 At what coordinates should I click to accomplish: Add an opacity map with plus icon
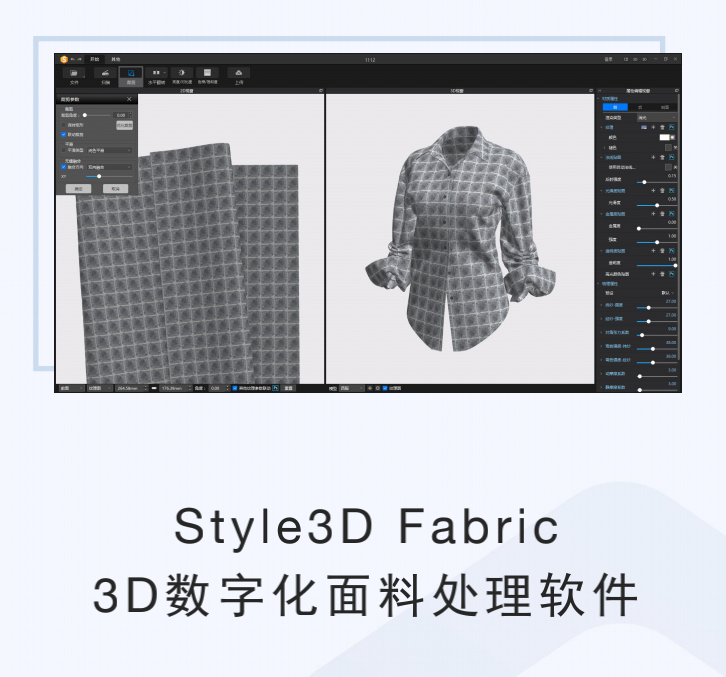point(653,251)
